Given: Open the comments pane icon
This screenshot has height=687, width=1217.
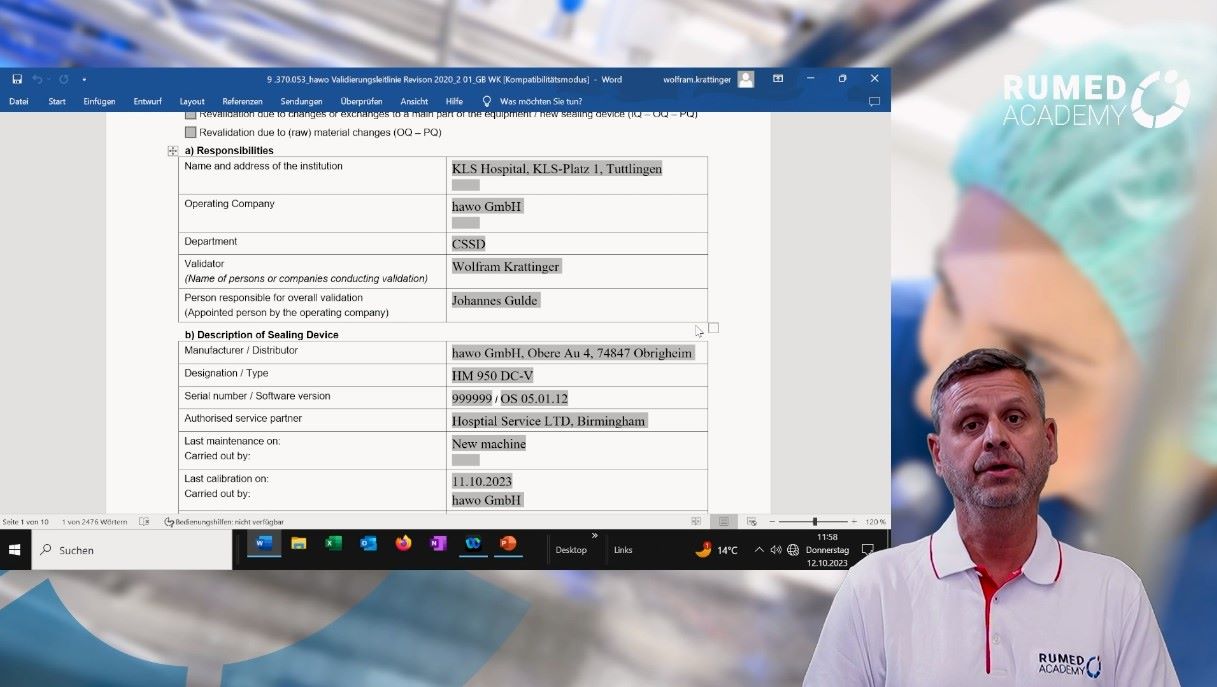Looking at the screenshot, I should click(x=874, y=101).
